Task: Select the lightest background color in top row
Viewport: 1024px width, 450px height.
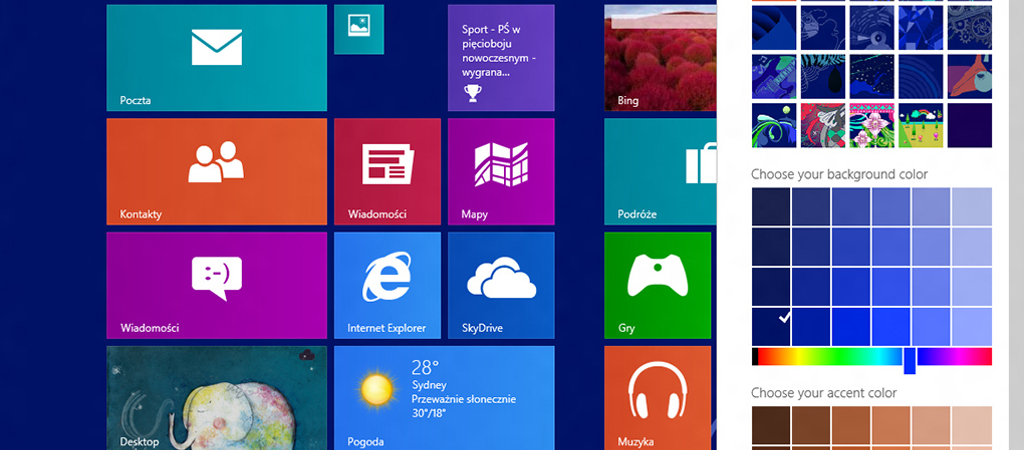Action: (x=972, y=206)
